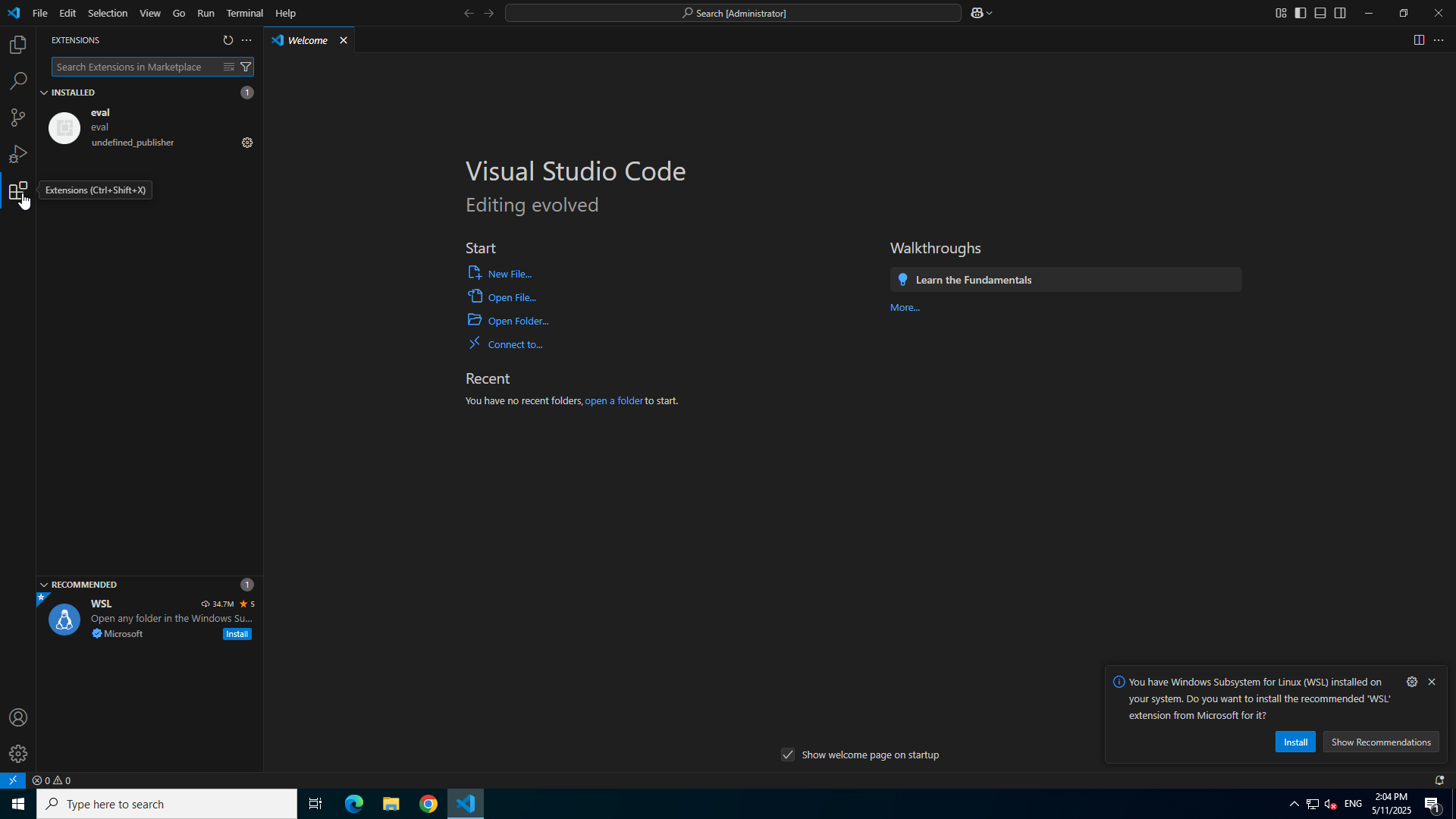Click the Search Extensions in Marketplace field
1456x819 pixels.
(135, 67)
